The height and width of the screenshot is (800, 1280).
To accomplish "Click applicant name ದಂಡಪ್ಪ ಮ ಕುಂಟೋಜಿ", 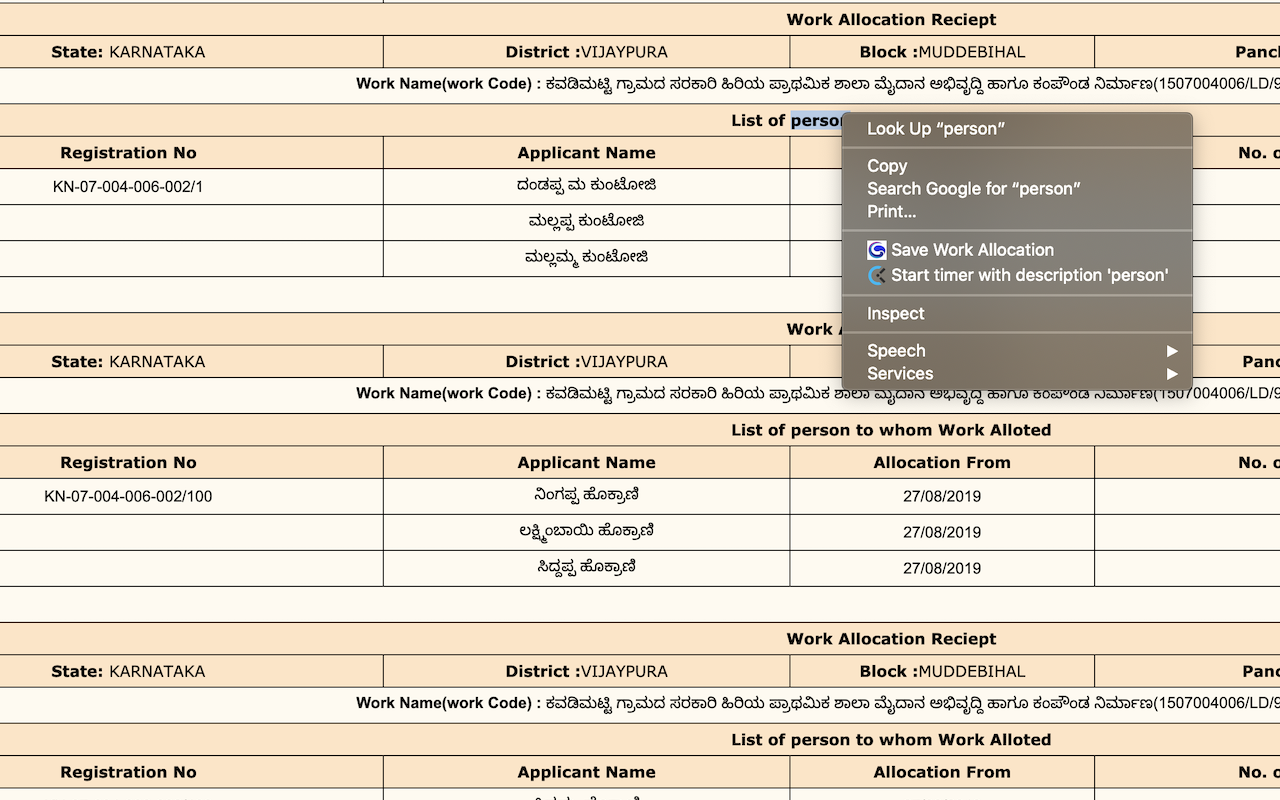I will [587, 186].
